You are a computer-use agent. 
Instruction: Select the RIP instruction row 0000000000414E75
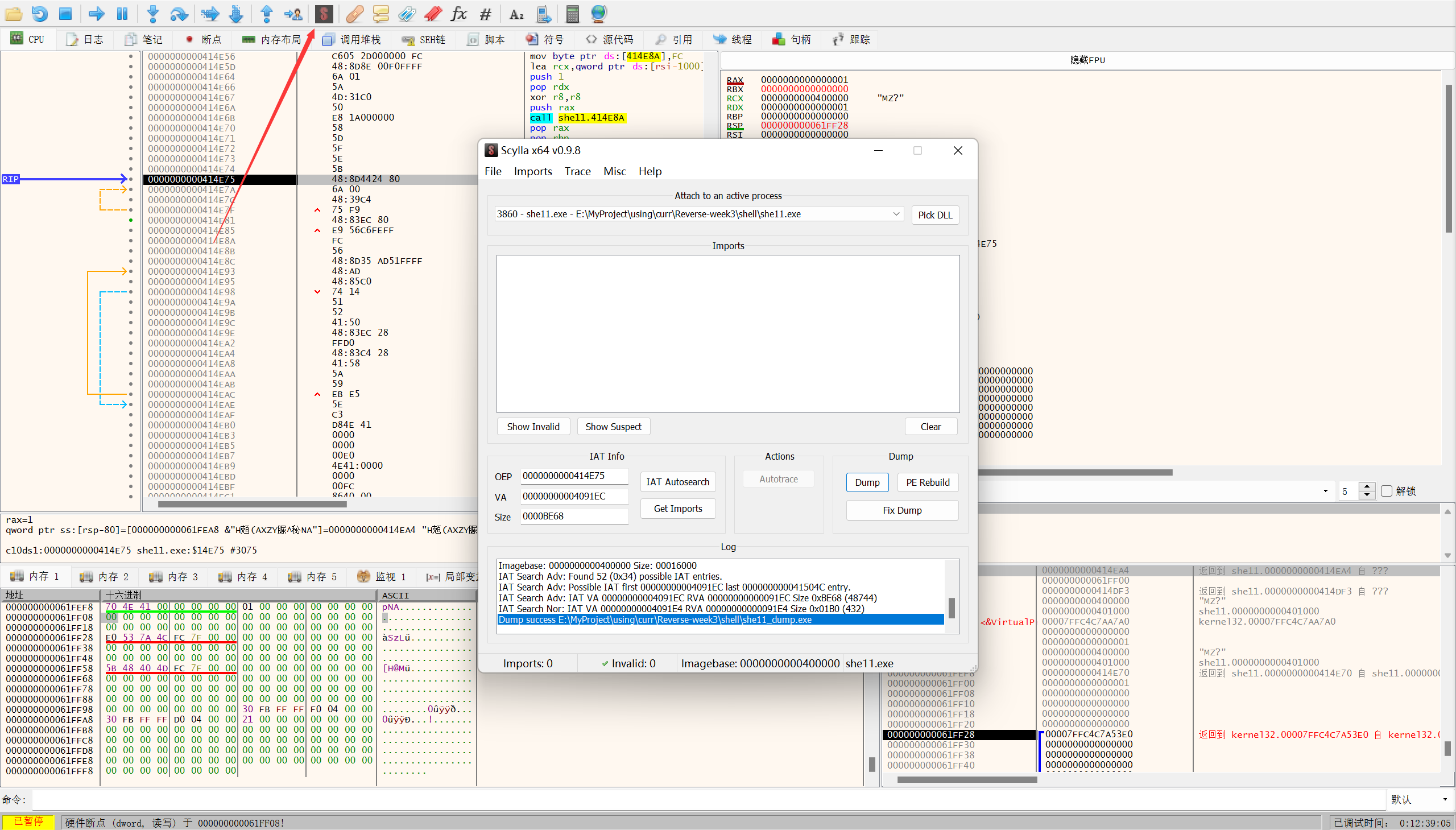[311, 179]
